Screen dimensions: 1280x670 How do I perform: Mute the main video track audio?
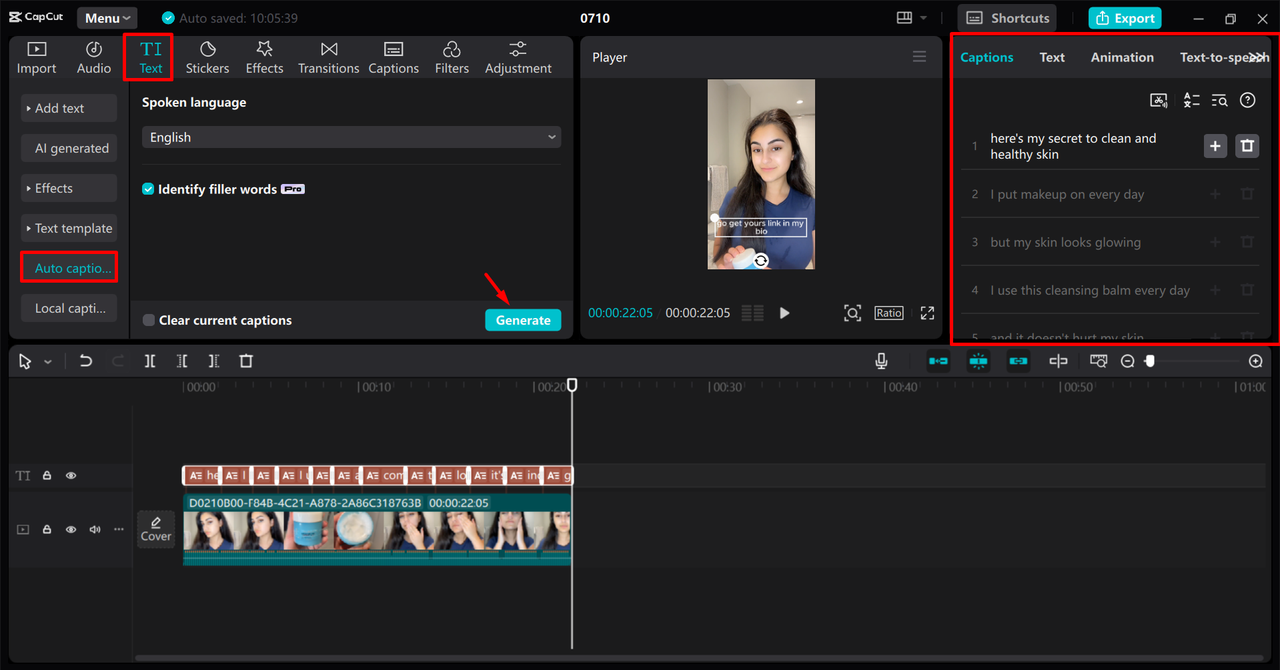click(x=95, y=529)
